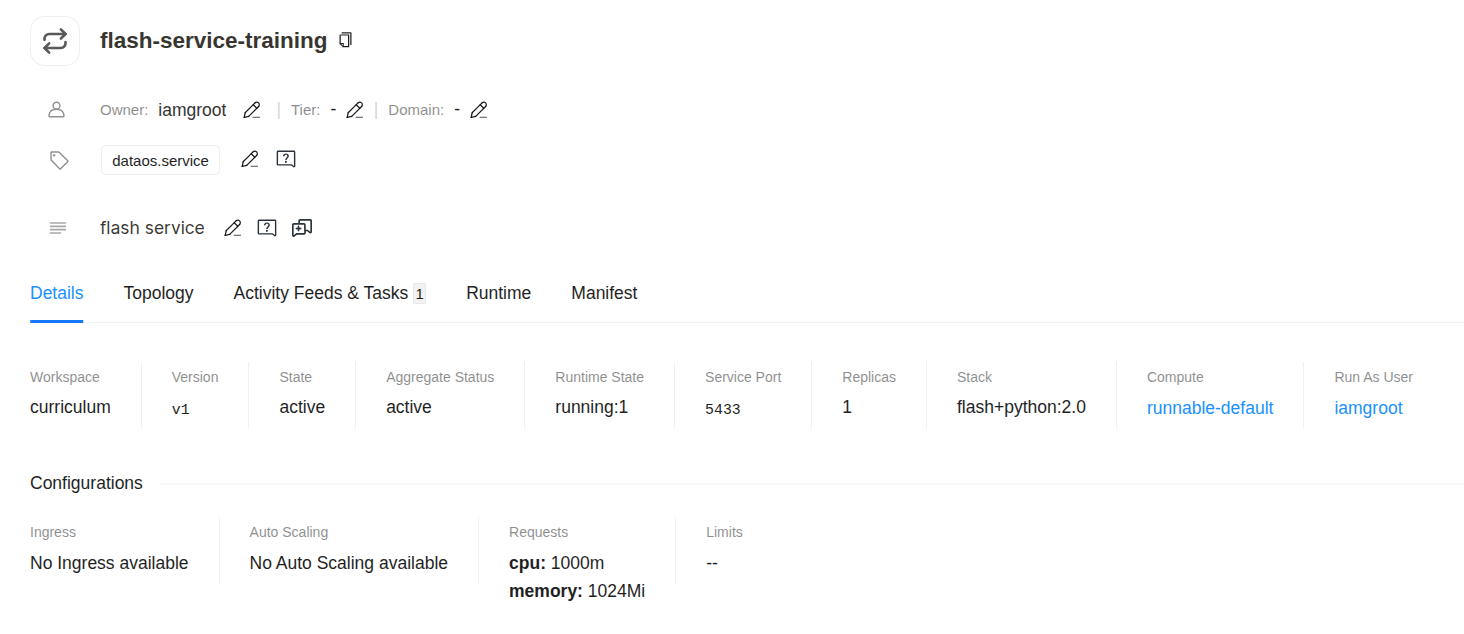The width and height of the screenshot is (1464, 634).
Task: Edit the 'flash service' description
Action: [233, 228]
